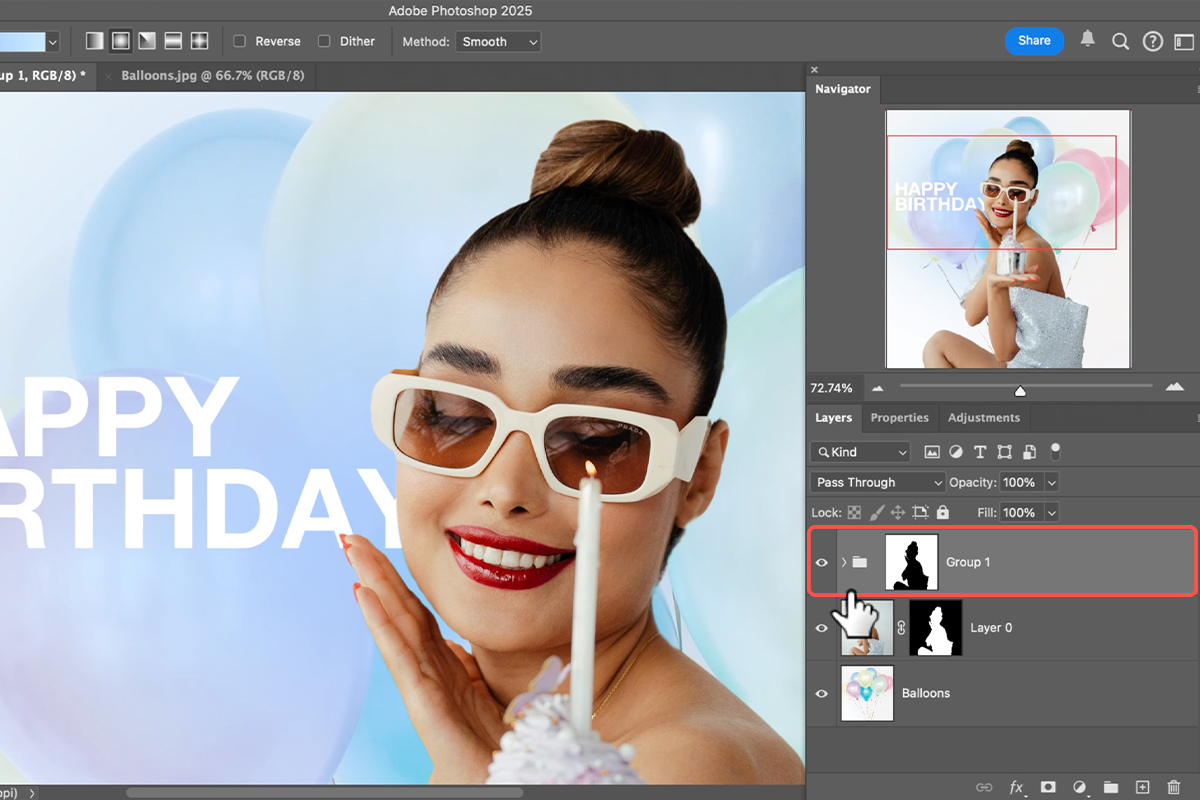Select the Balloons.jpg document tab
The image size is (1200, 800).
(x=212, y=75)
